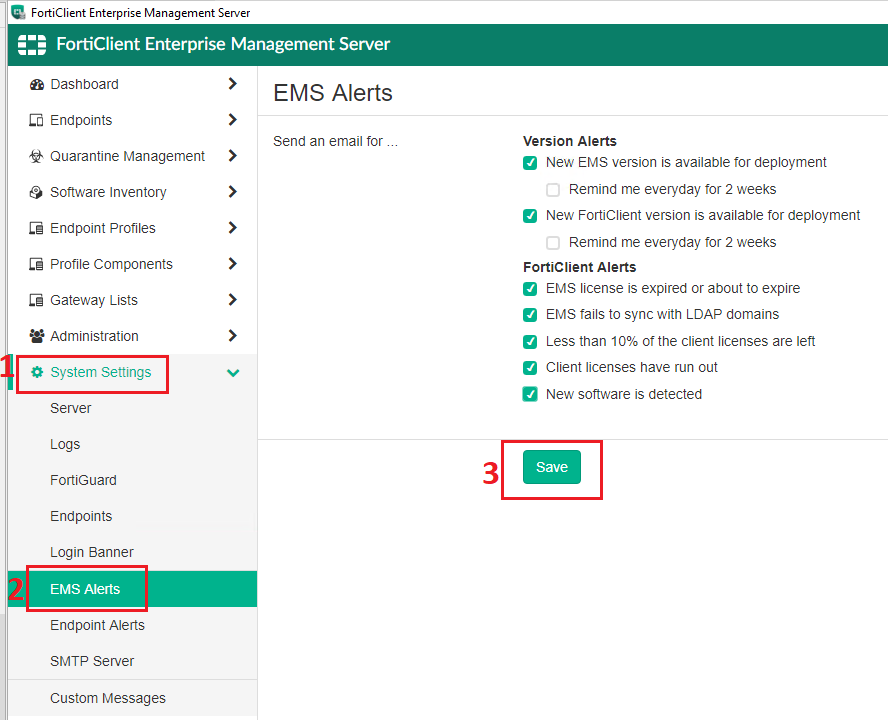The width and height of the screenshot is (888, 720).
Task: Open Endpoints under System Settings
Action: 81,517
